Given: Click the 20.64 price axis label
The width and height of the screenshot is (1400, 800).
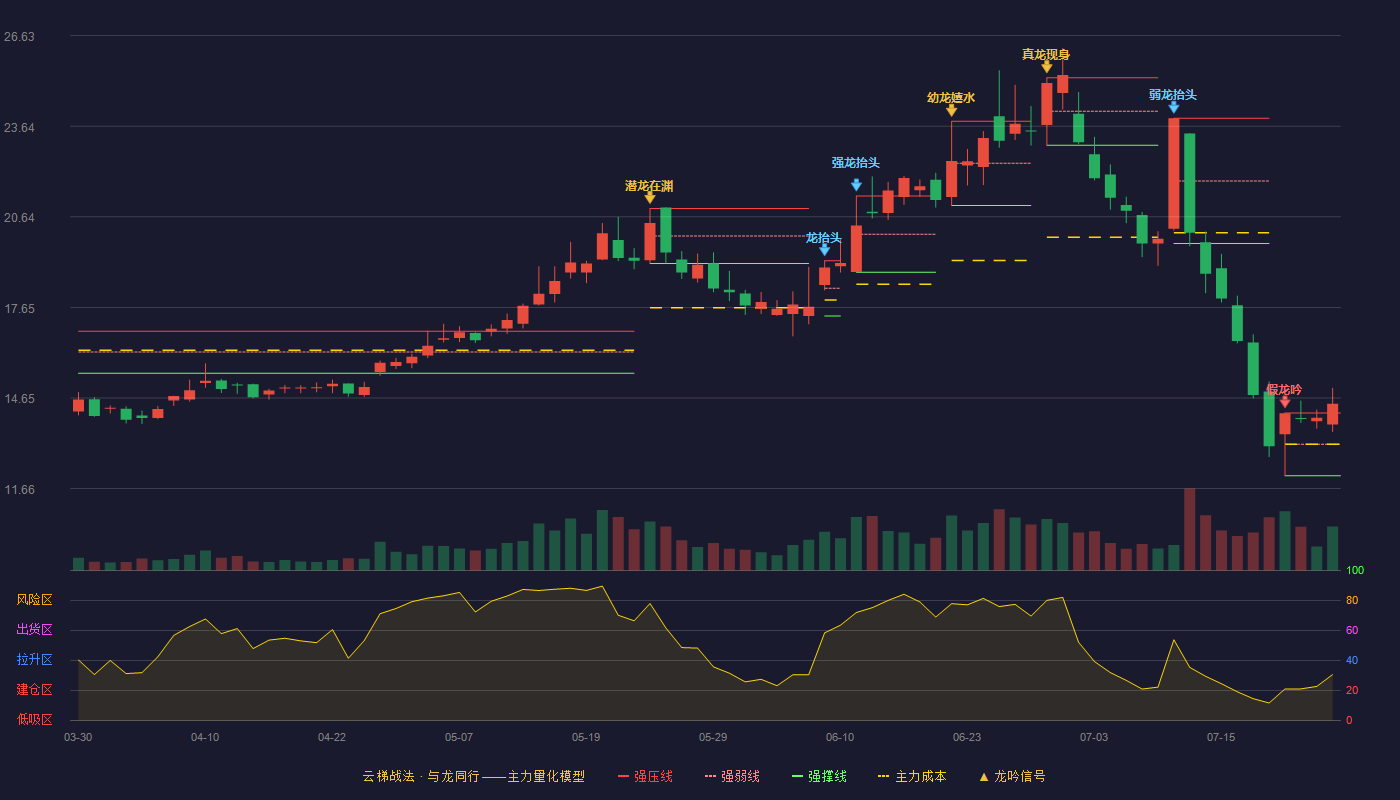Looking at the screenshot, I should click(19, 218).
